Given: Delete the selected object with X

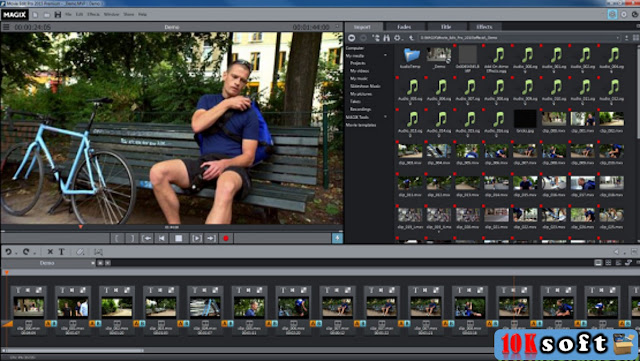Looking at the screenshot, I should [x=50, y=252].
